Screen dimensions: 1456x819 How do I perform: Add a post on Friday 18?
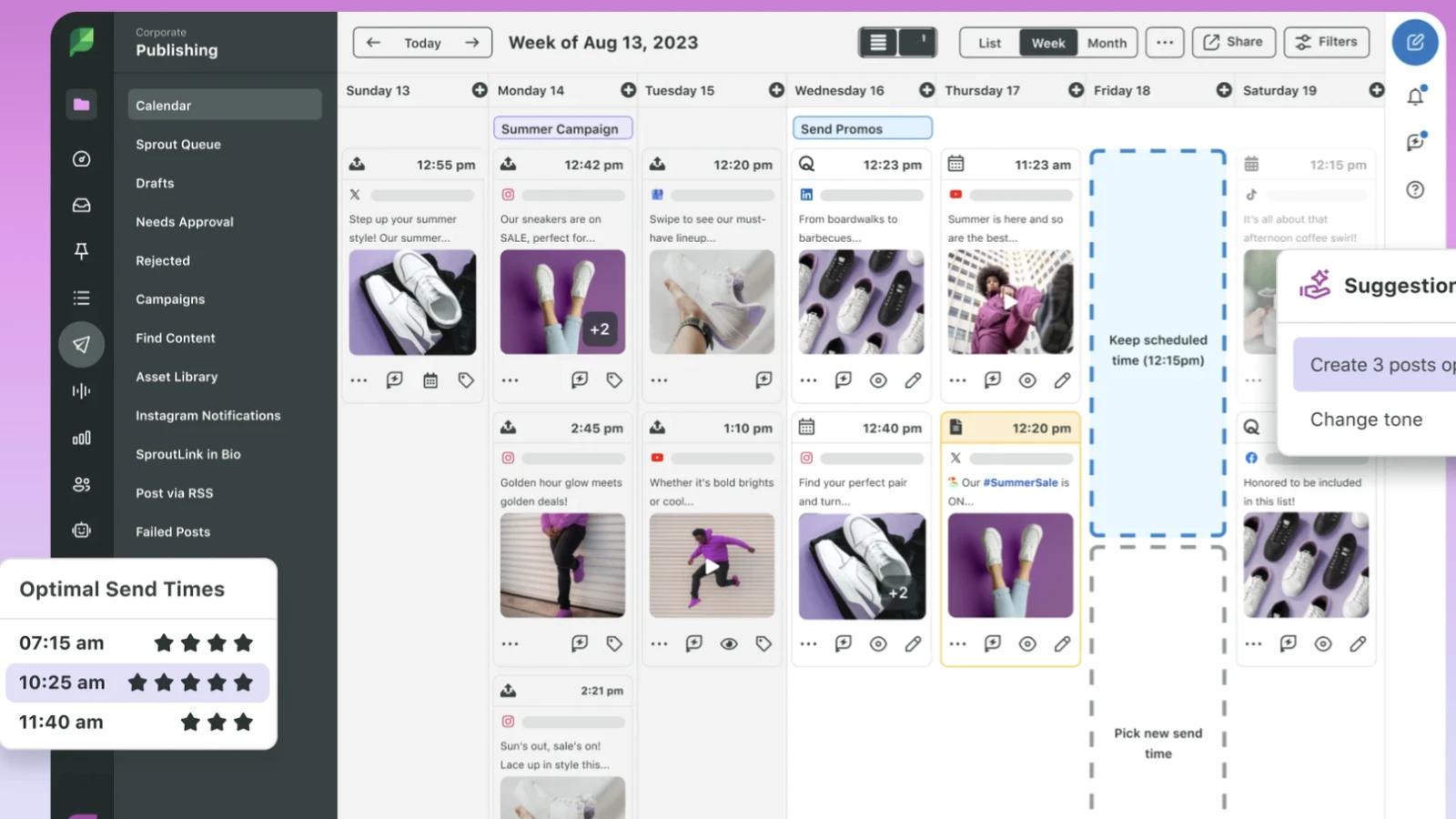pyautogui.click(x=1224, y=90)
